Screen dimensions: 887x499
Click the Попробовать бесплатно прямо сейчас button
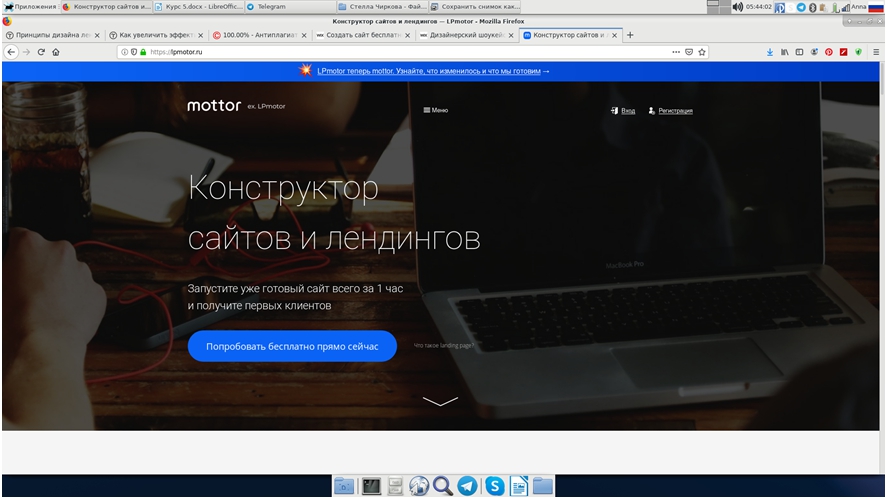292,346
